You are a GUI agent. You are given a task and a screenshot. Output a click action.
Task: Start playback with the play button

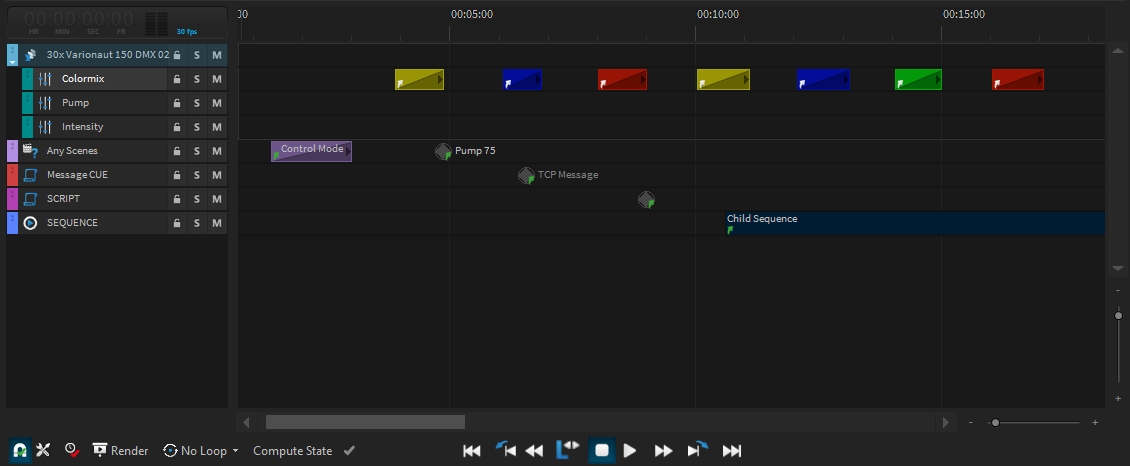[x=630, y=451]
